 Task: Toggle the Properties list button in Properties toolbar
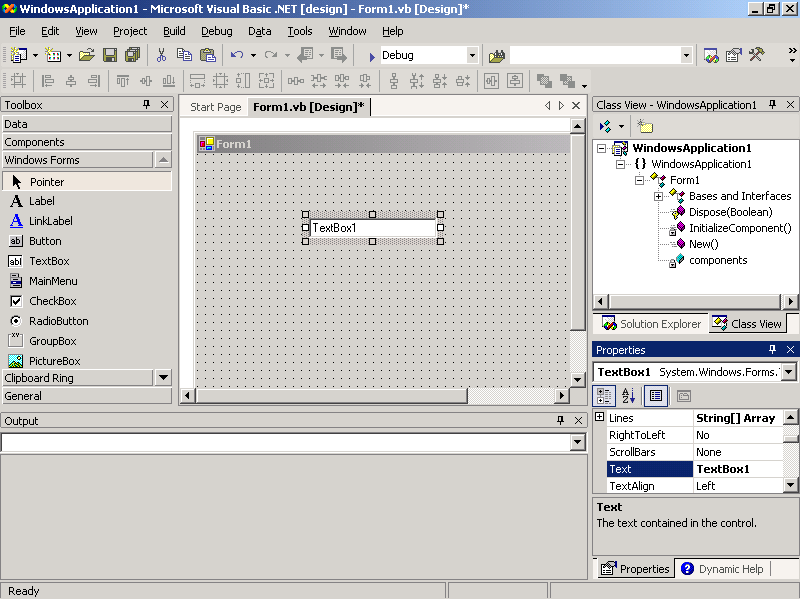656,396
